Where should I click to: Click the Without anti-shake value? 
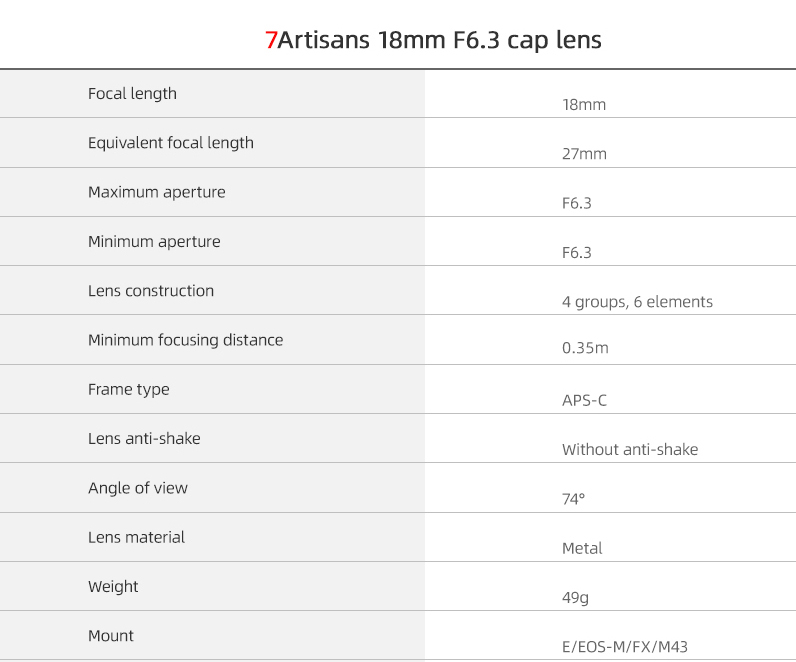point(630,450)
